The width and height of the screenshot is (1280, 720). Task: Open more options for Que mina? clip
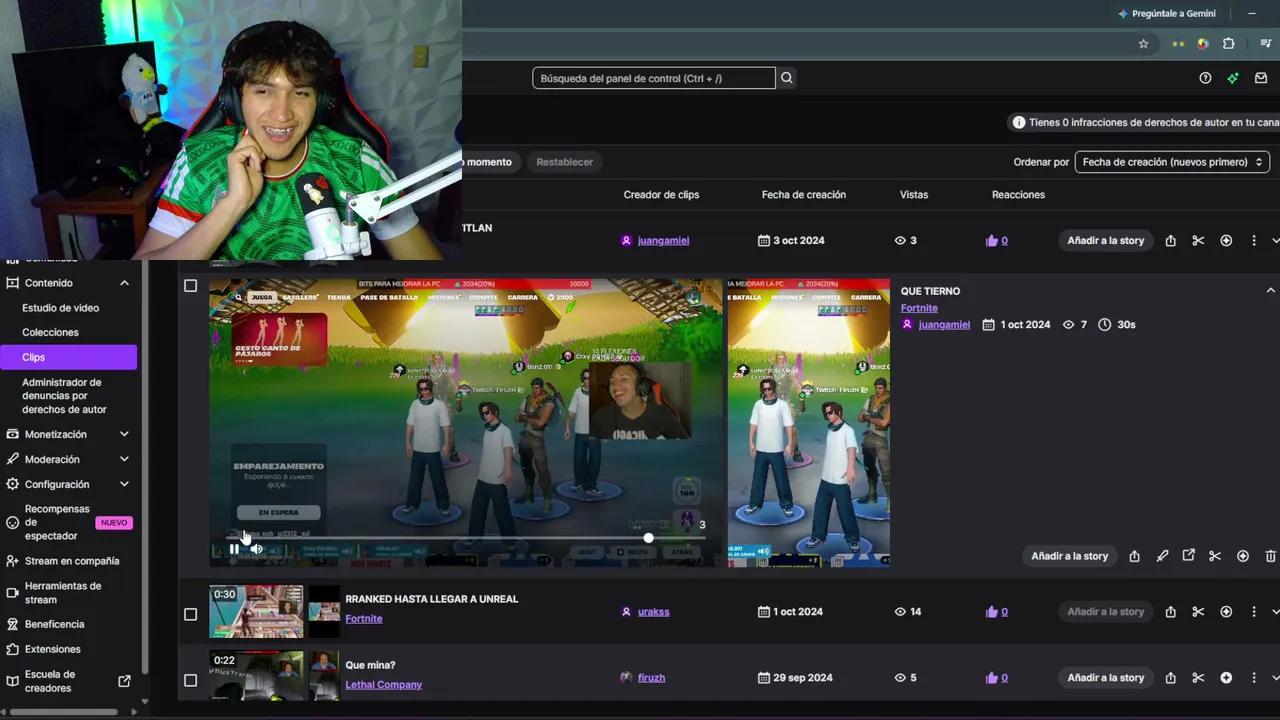(x=1254, y=678)
